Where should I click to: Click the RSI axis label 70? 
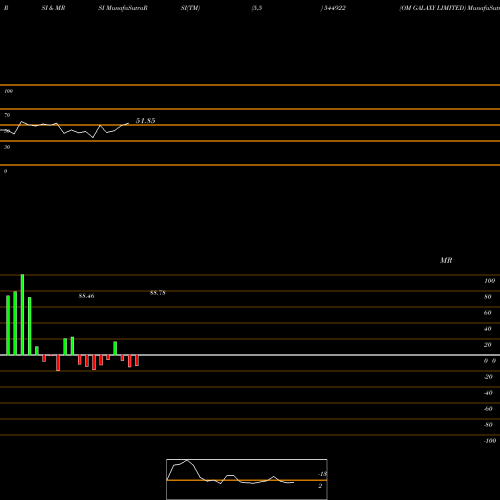coord(7,115)
